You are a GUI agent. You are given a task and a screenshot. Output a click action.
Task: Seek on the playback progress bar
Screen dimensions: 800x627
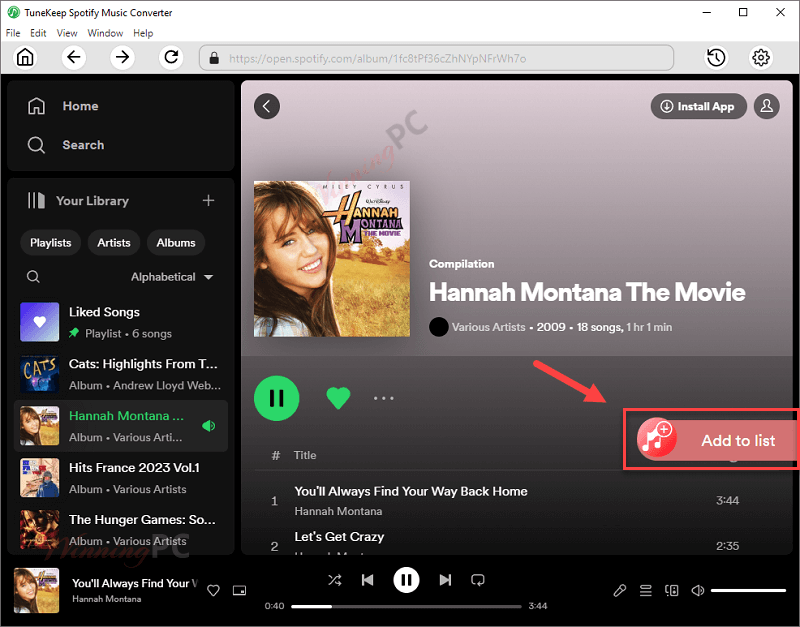tap(406, 607)
